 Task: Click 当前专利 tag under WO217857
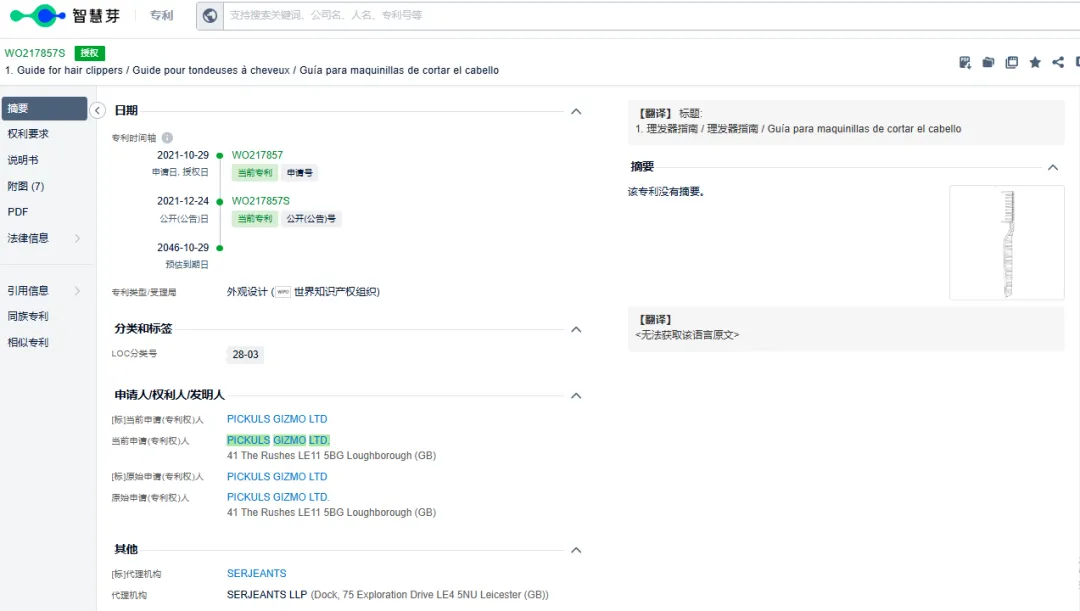(x=255, y=173)
